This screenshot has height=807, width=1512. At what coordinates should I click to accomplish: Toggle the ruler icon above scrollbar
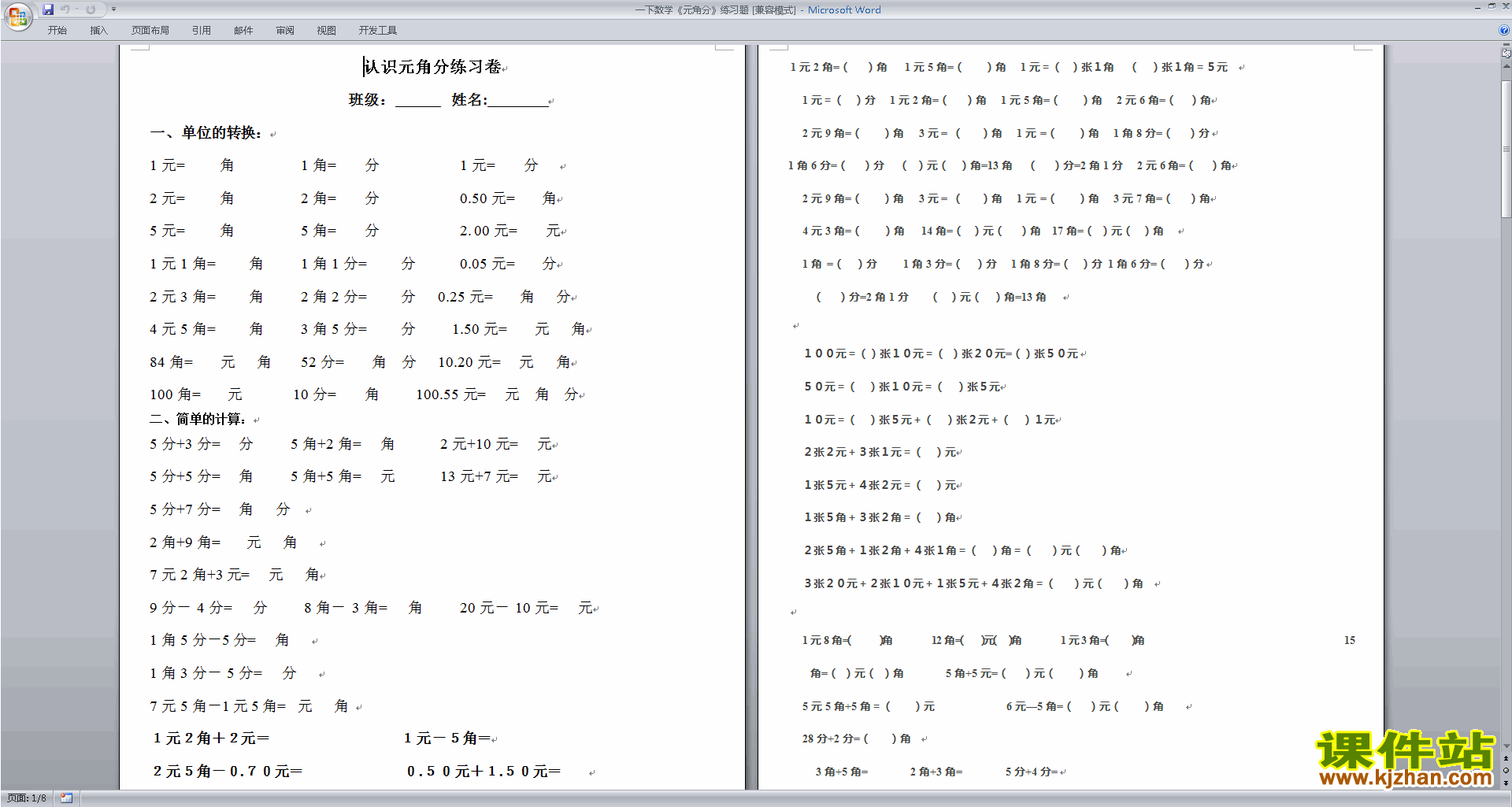1506,54
